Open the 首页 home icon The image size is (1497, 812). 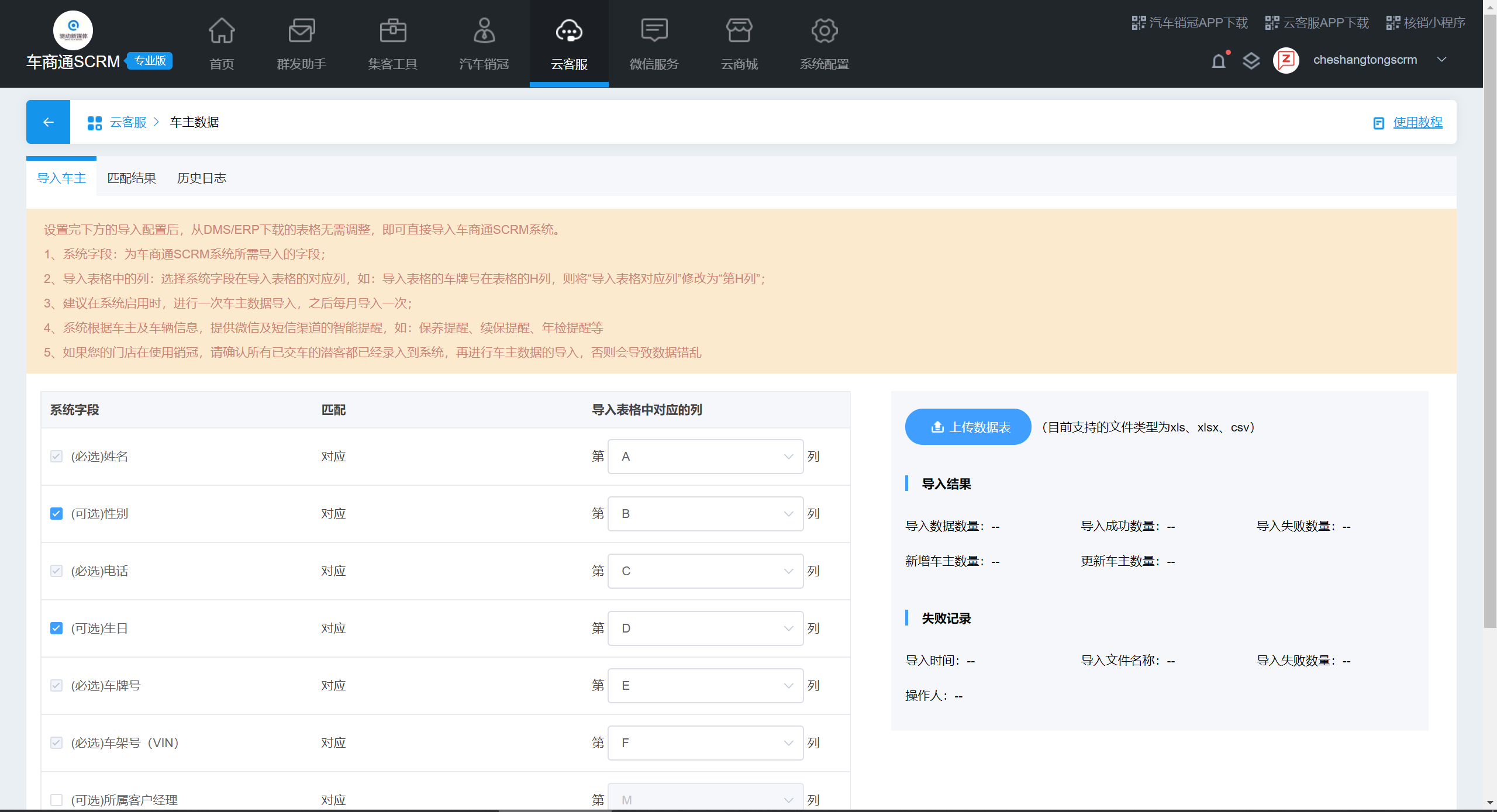point(222,32)
